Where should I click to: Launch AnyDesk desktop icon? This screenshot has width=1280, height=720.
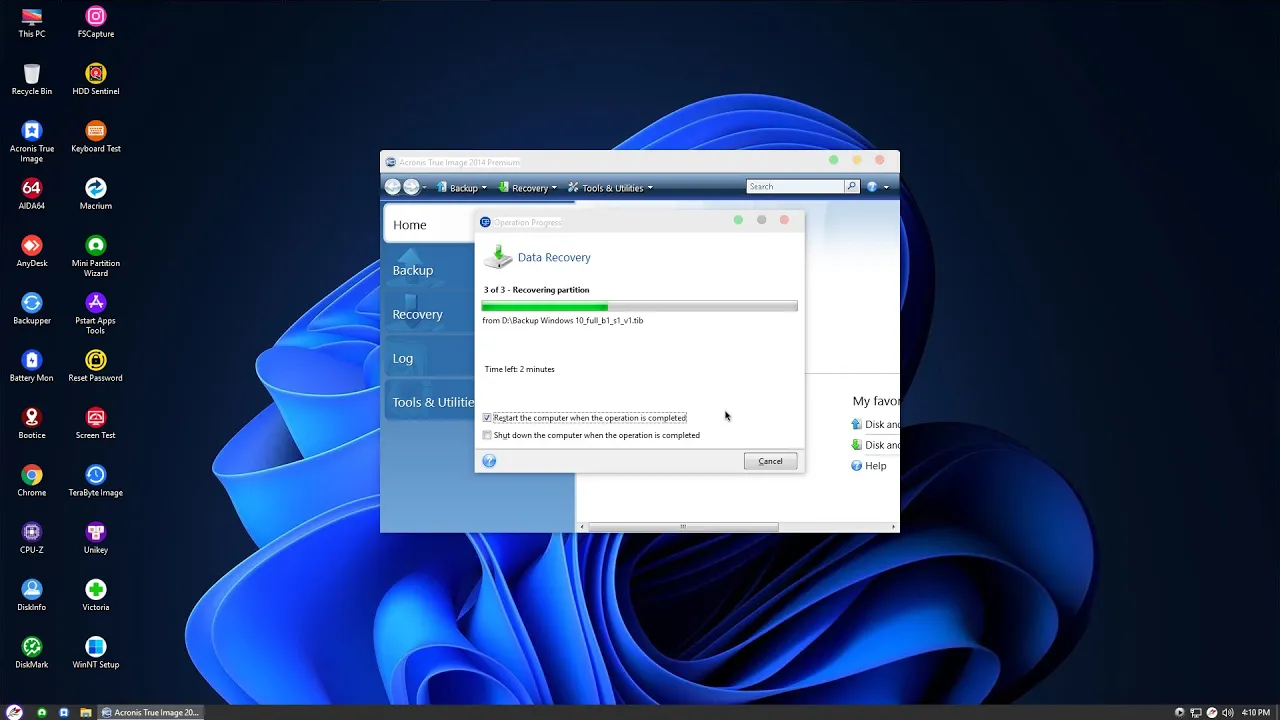click(32, 251)
